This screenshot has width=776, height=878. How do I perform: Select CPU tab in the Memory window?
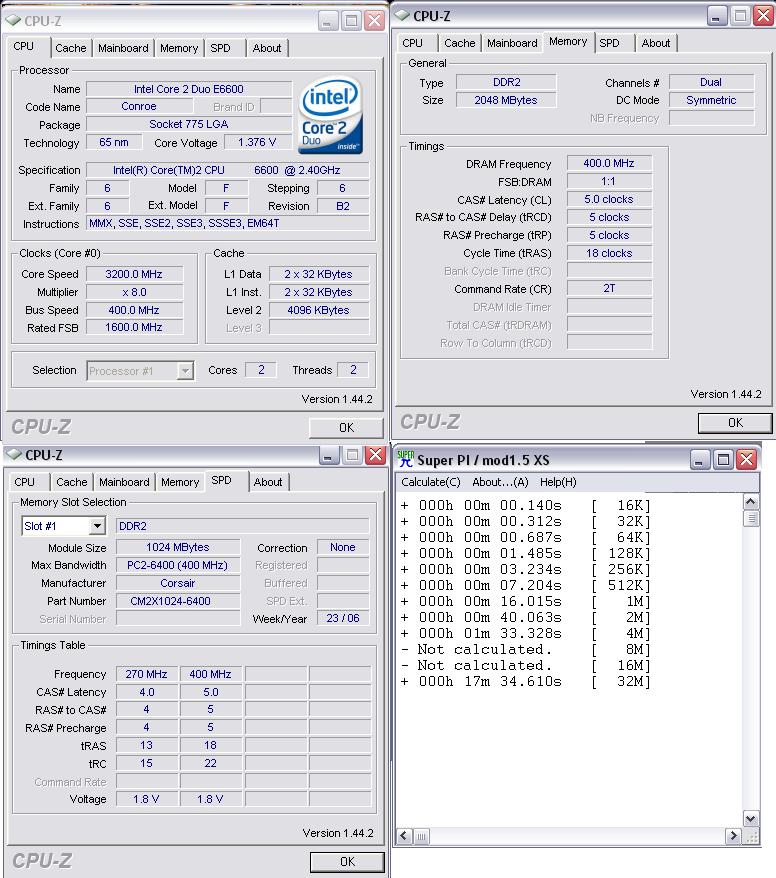pyautogui.click(x=413, y=43)
